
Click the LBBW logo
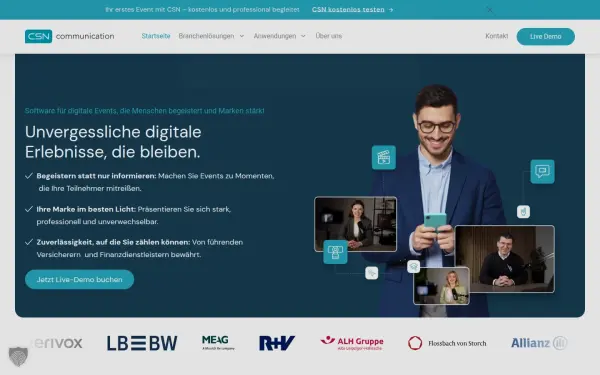(142, 343)
